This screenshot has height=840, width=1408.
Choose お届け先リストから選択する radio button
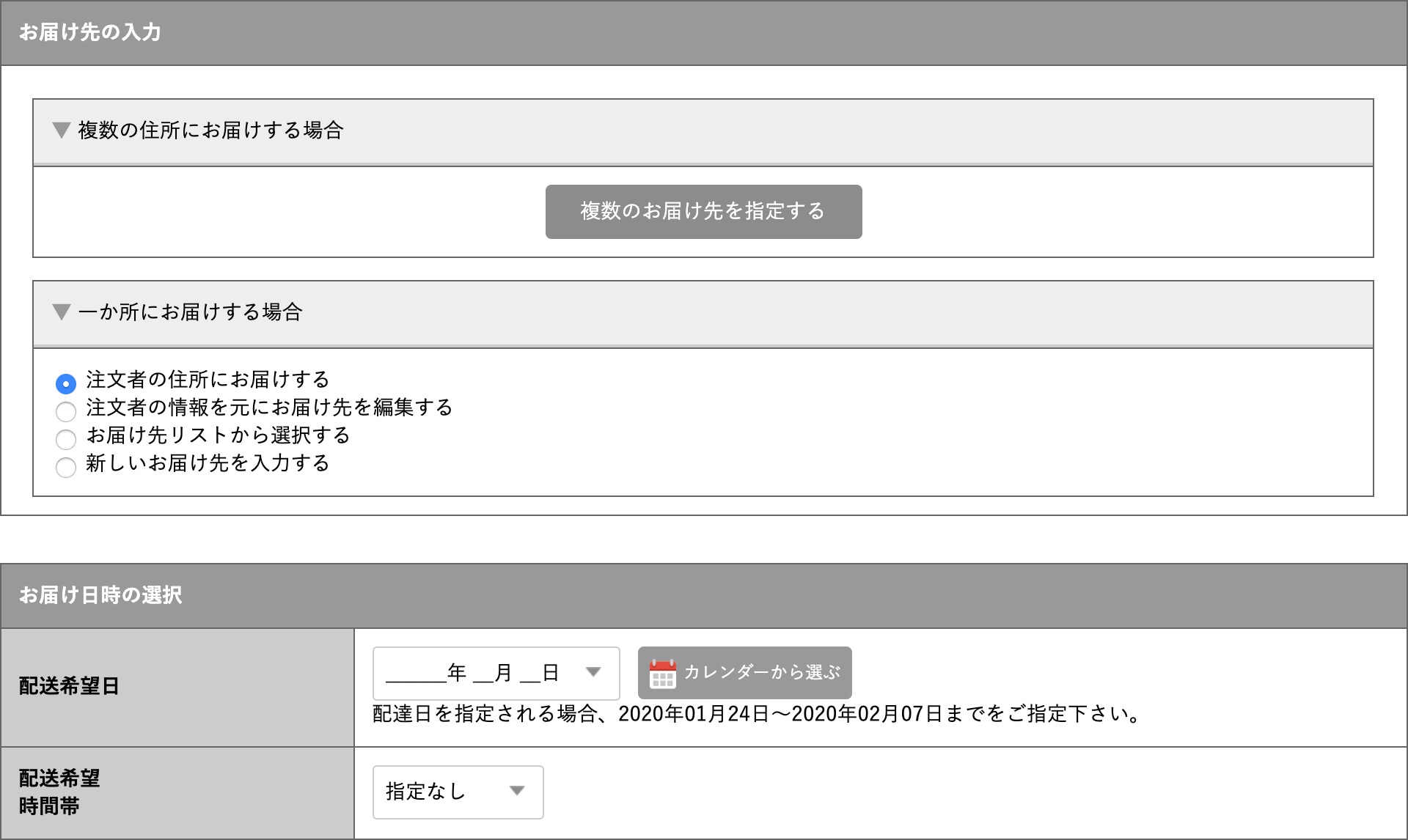66,439
